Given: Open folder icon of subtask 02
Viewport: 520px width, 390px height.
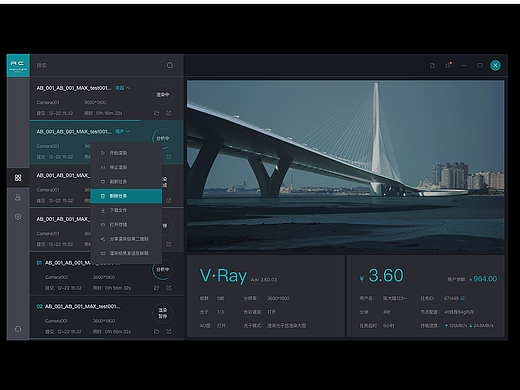Looking at the screenshot, I should (156, 331).
